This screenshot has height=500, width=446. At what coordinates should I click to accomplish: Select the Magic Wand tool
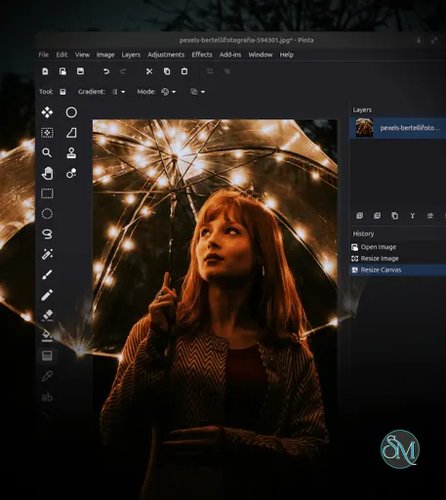click(47, 254)
